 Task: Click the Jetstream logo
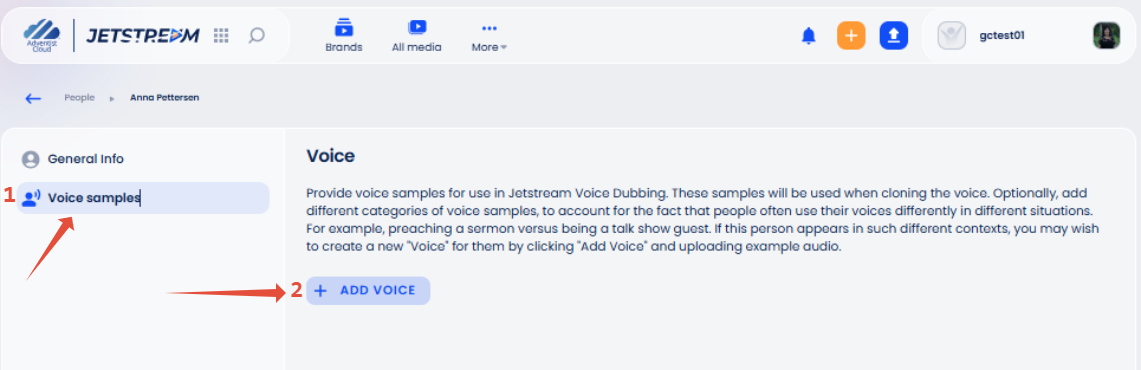(x=143, y=35)
